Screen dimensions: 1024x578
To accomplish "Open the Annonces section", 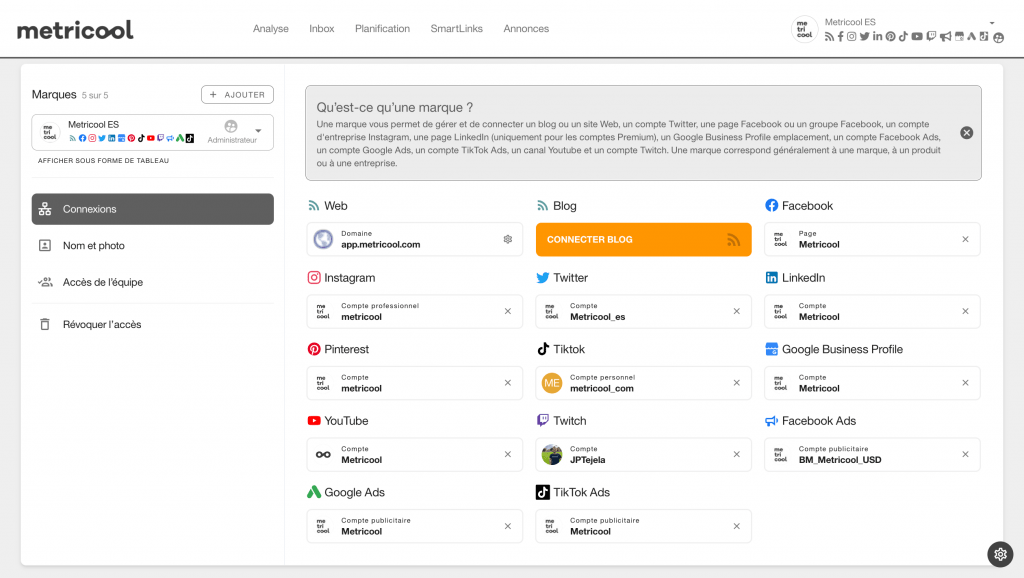I will tap(526, 29).
